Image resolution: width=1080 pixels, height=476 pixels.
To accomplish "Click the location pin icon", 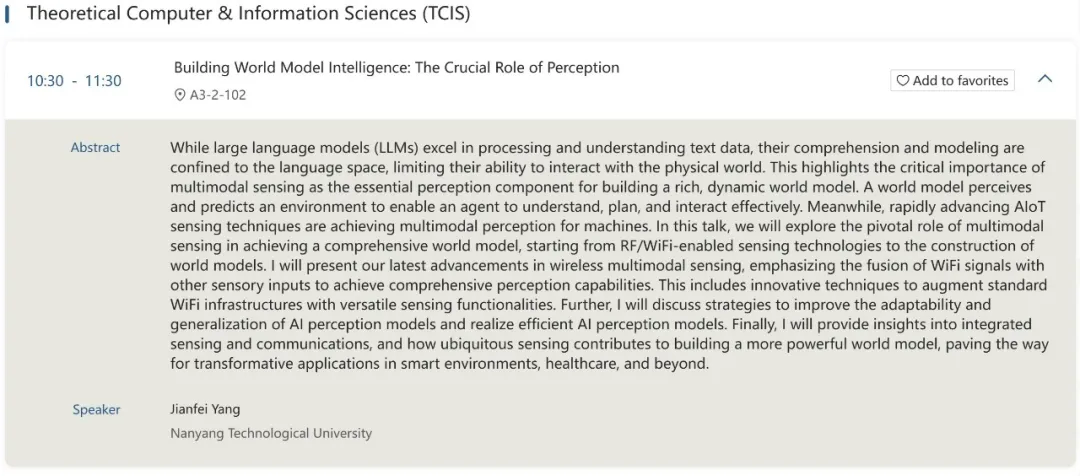I will tap(180, 95).
